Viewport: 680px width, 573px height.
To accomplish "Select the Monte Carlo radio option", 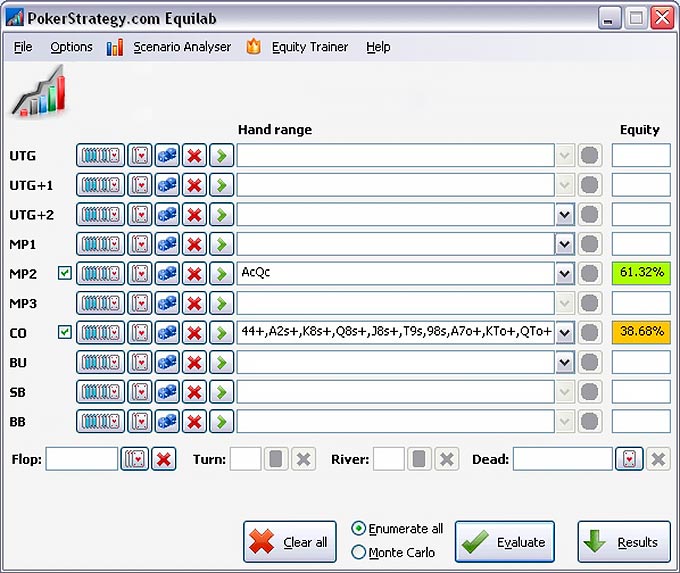I will 359,552.
